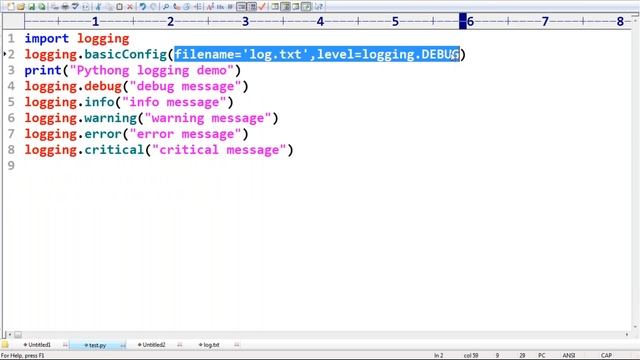The height and width of the screenshot is (360, 640).
Task: Click the Replace toolbar icon
Action: coord(176,7)
